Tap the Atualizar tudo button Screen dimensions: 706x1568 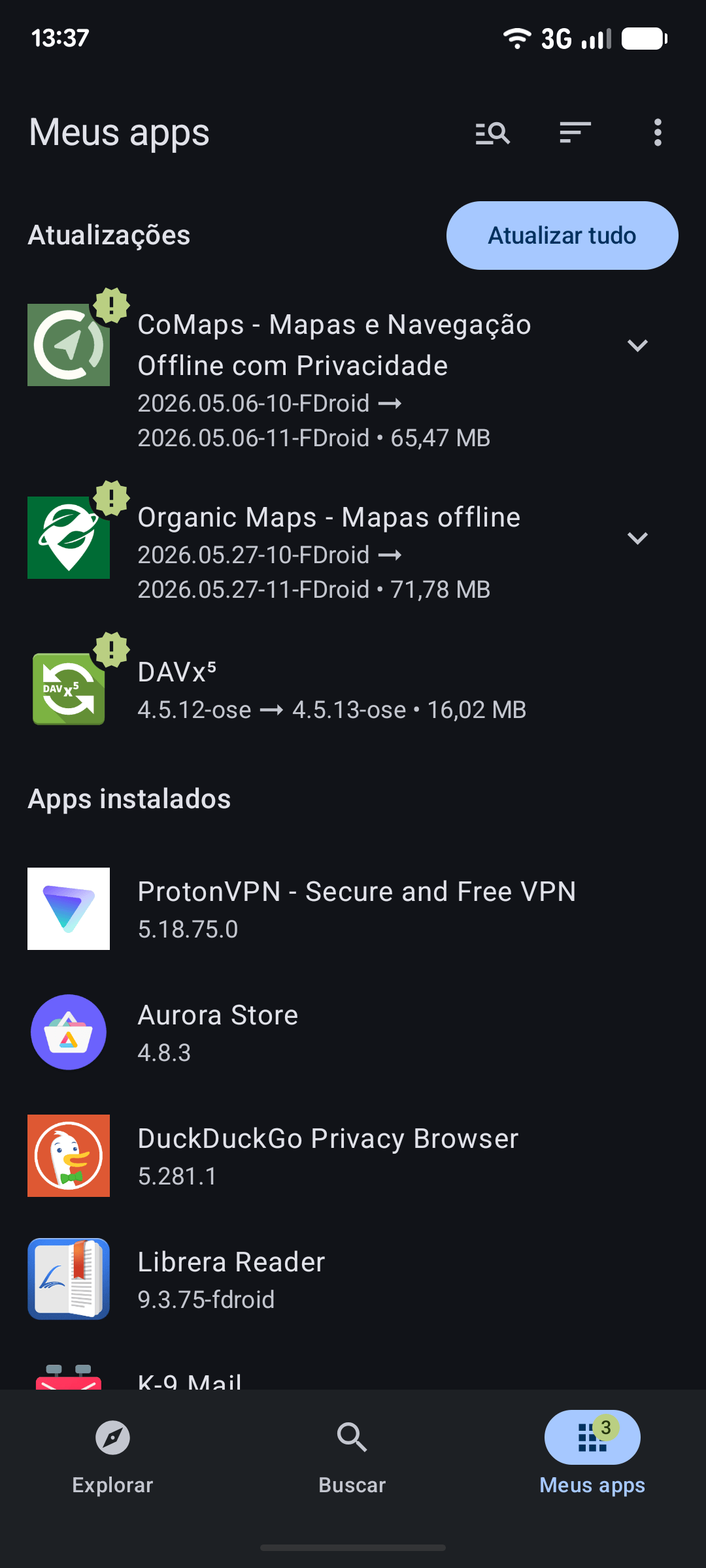point(562,235)
